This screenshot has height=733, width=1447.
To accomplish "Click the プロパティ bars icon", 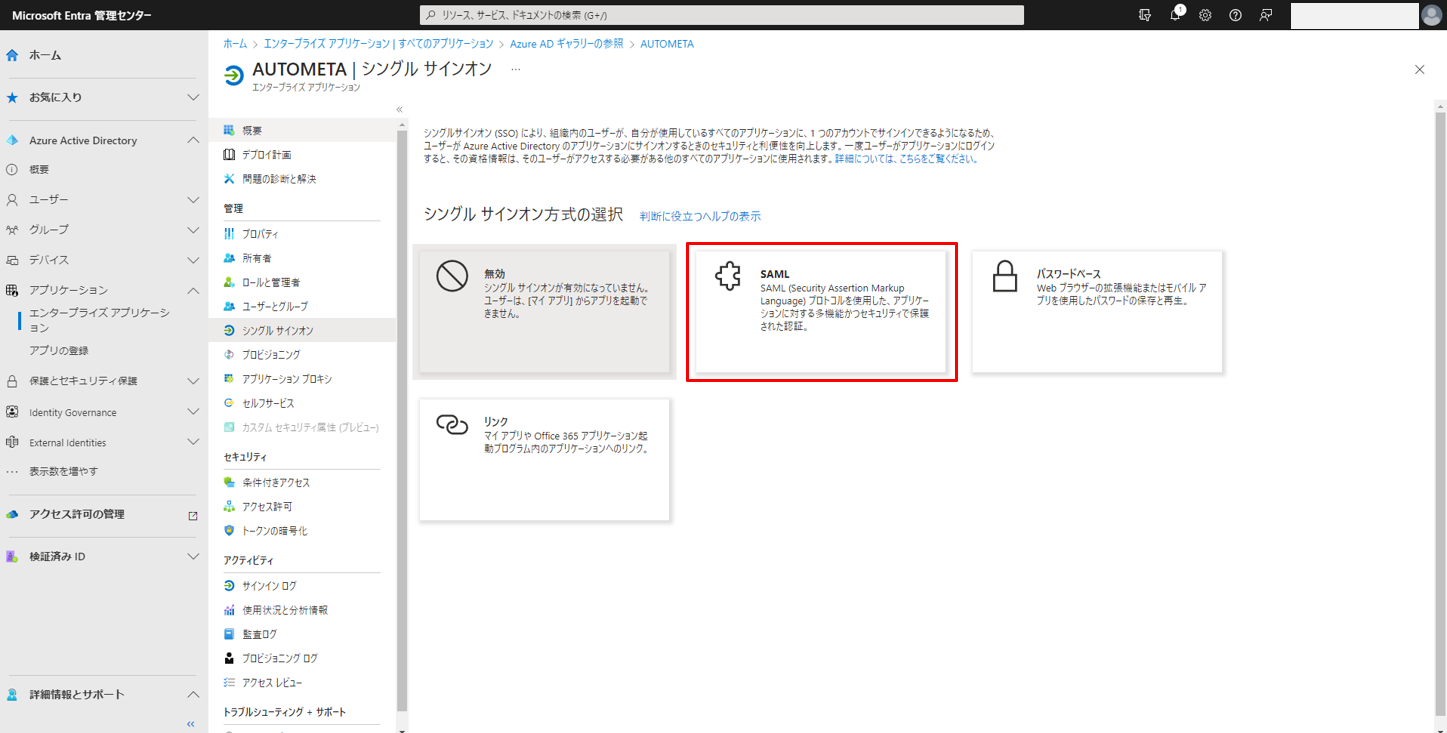I will (x=230, y=233).
